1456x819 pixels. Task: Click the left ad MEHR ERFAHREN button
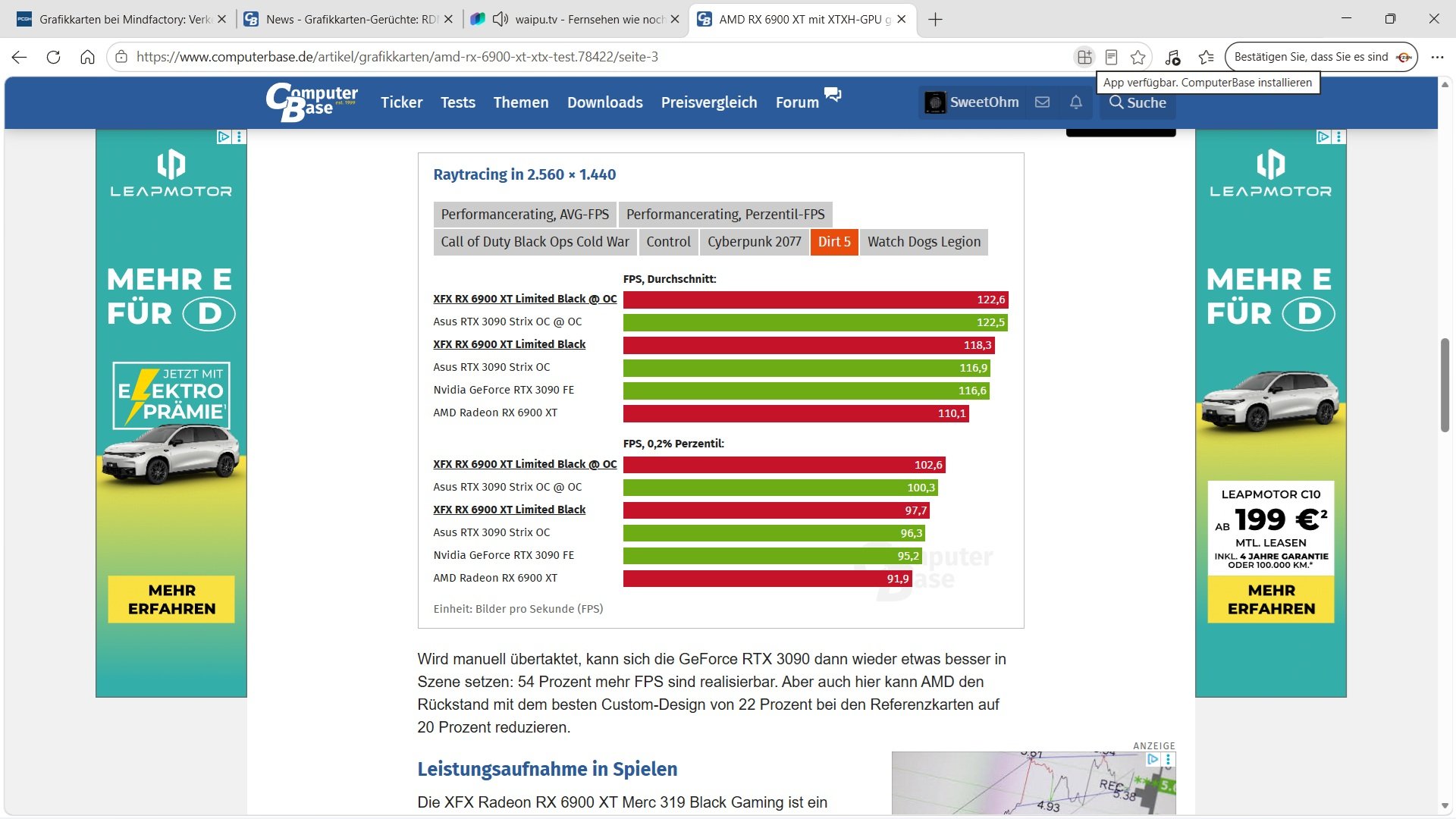(171, 599)
